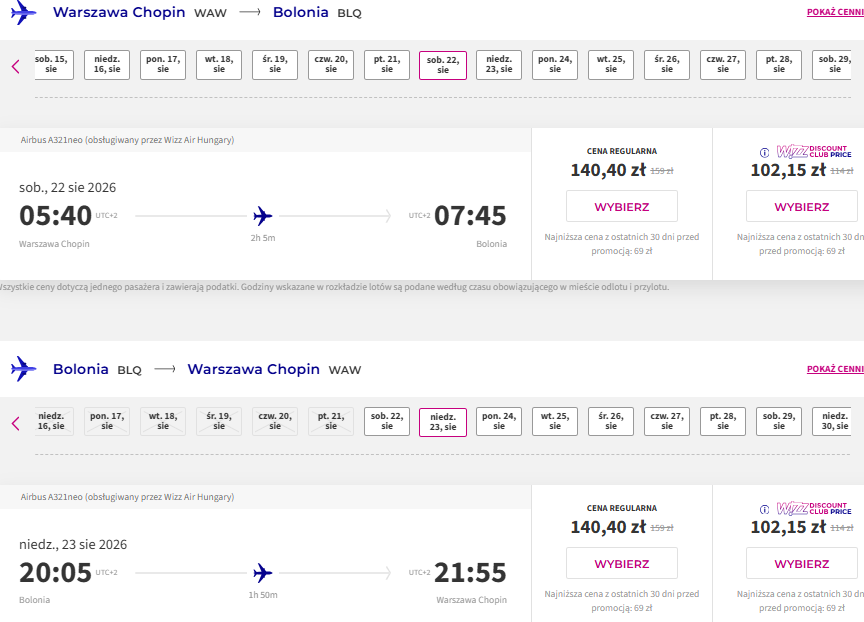
Task: Show earlier outbound dates with left chevron
Action: 15,67
